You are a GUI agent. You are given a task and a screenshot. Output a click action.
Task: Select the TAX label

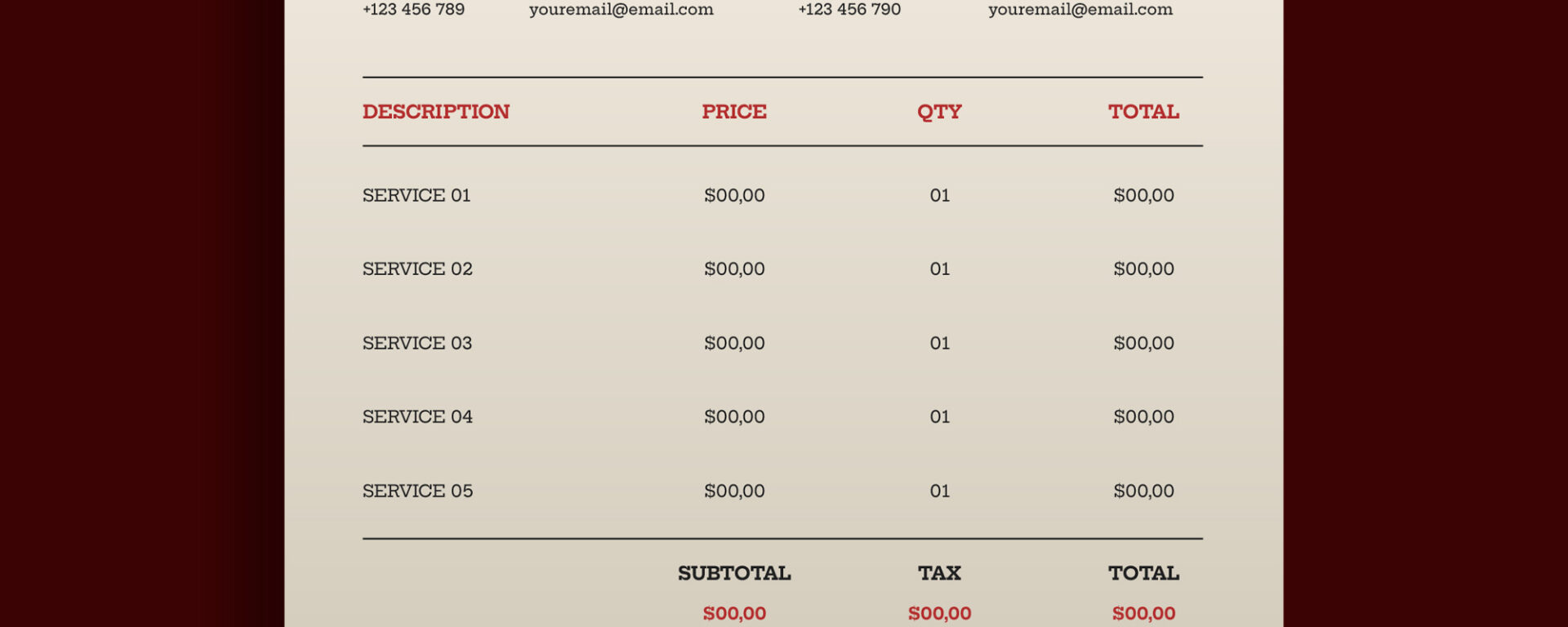(939, 574)
